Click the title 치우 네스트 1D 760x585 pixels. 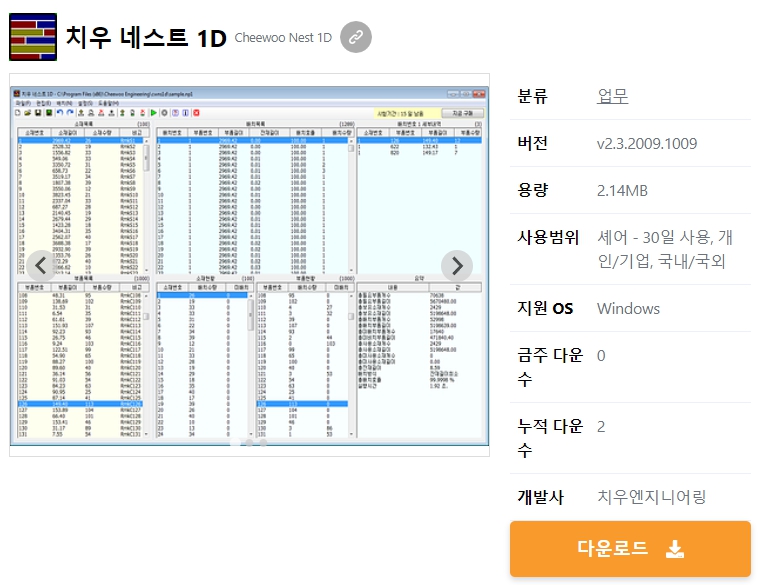coord(146,37)
